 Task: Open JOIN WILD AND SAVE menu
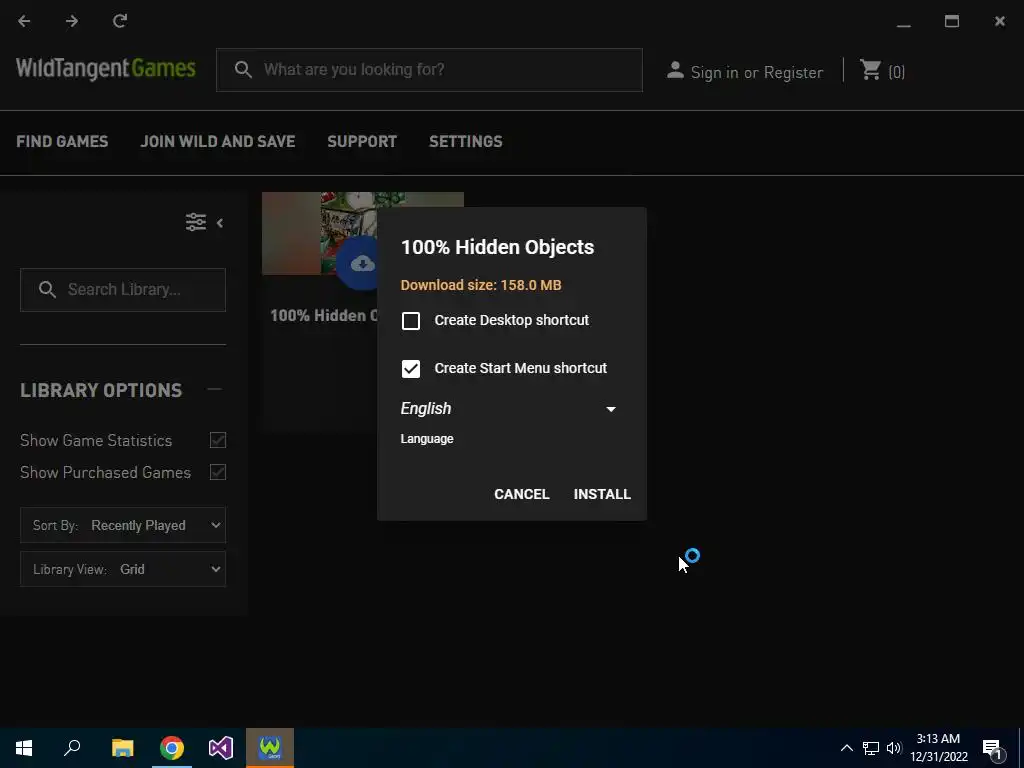[218, 142]
